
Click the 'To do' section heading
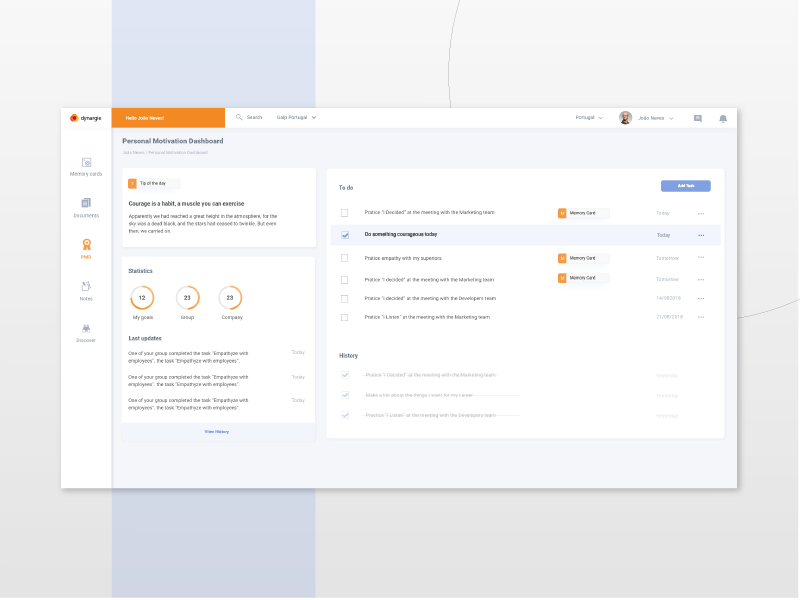tap(346, 188)
